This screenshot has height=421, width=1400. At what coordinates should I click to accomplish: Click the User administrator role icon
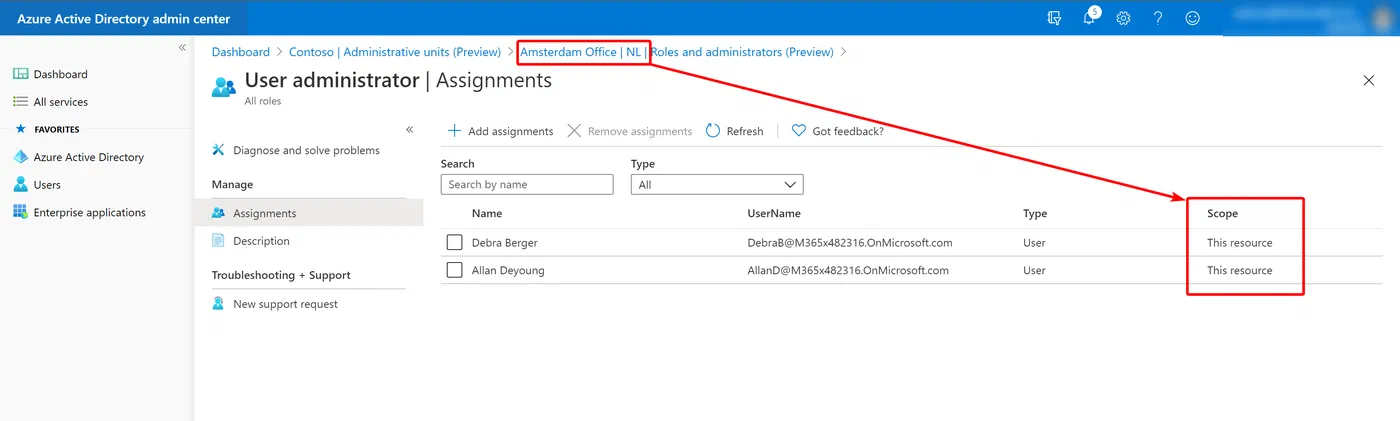(224, 86)
